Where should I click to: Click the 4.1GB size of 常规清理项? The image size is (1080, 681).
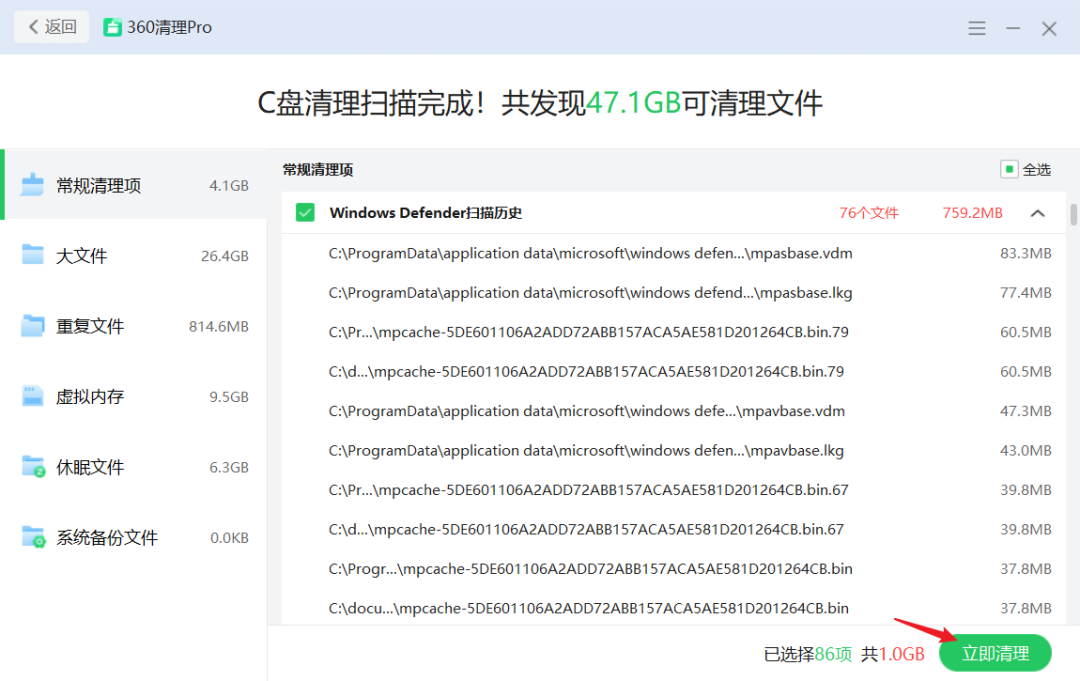(229, 186)
